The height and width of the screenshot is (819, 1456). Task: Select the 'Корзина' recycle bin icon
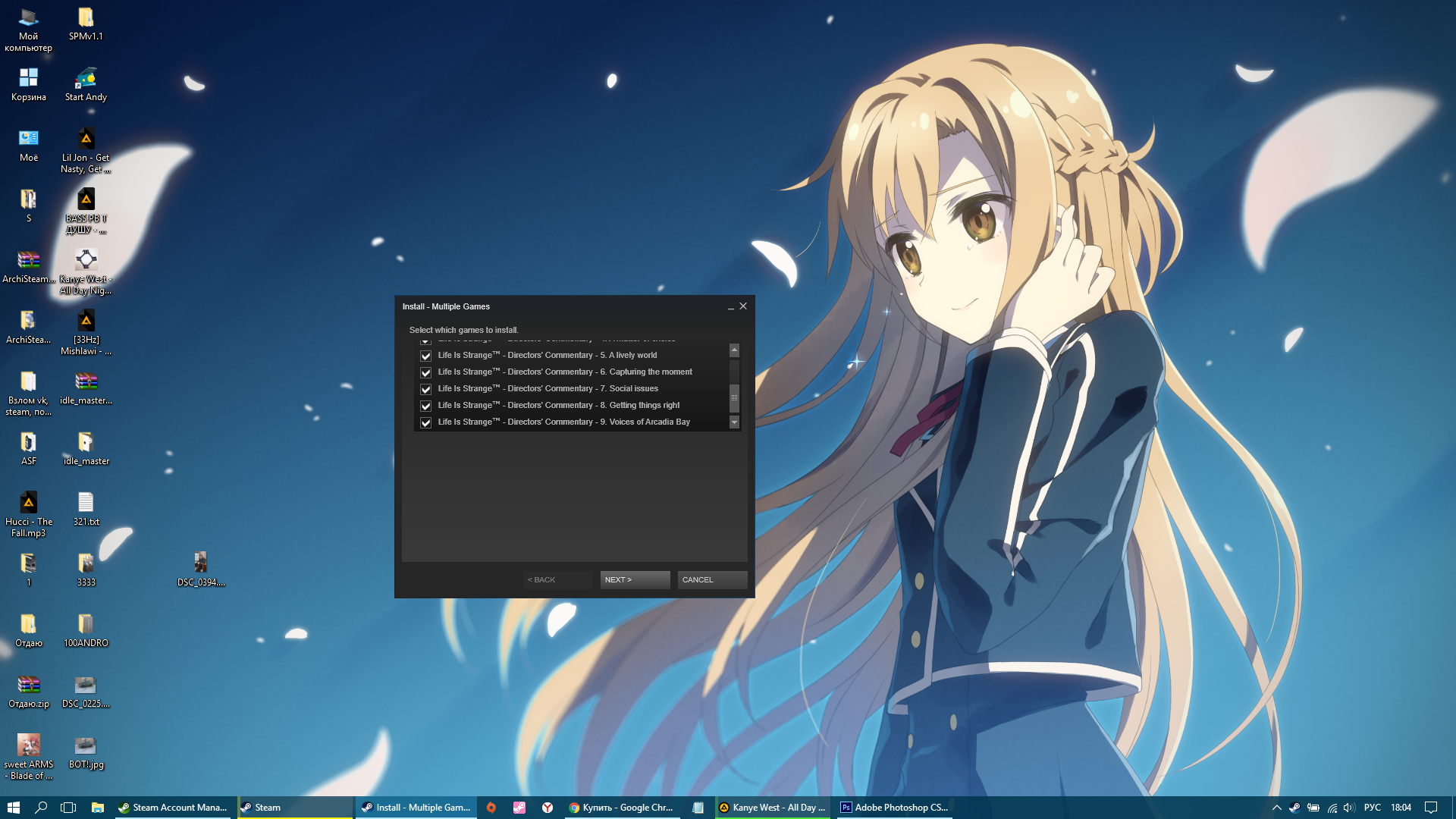click(29, 84)
